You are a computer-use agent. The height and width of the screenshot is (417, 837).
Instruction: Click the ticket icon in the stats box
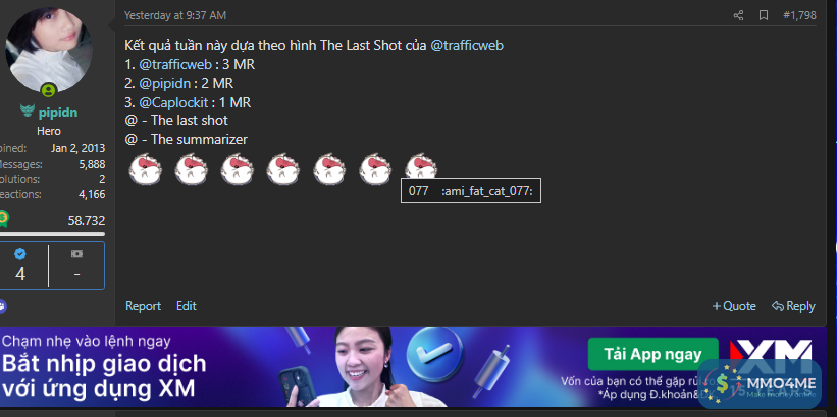pyautogui.click(x=77, y=254)
